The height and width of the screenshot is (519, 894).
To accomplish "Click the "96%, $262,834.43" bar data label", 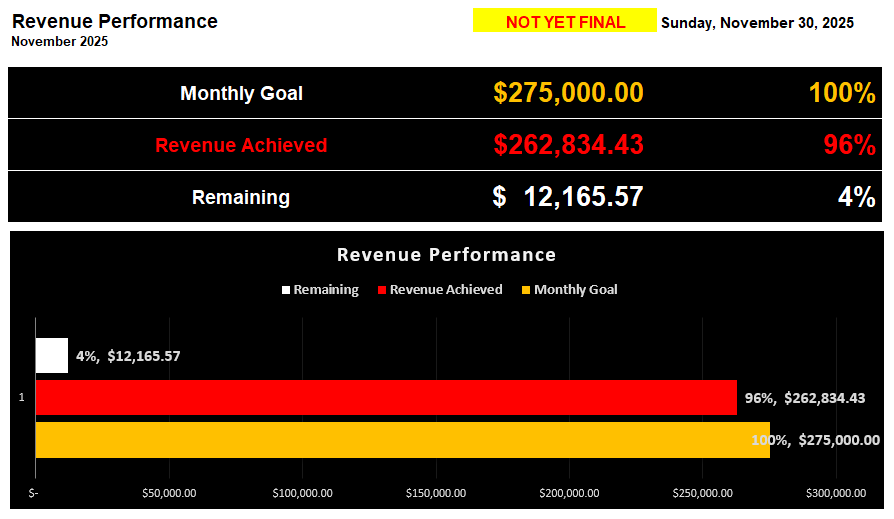I will [x=805, y=398].
